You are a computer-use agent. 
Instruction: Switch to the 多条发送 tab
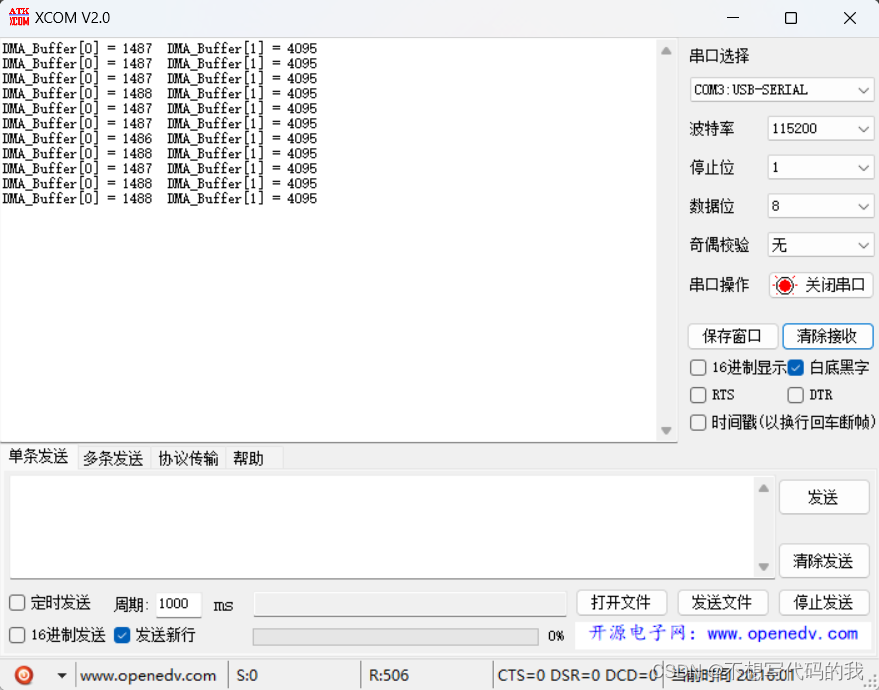(113, 459)
